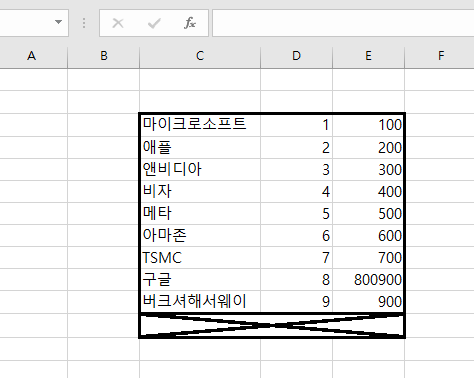
Task: Select the cell with value 300
Action: [368, 169]
